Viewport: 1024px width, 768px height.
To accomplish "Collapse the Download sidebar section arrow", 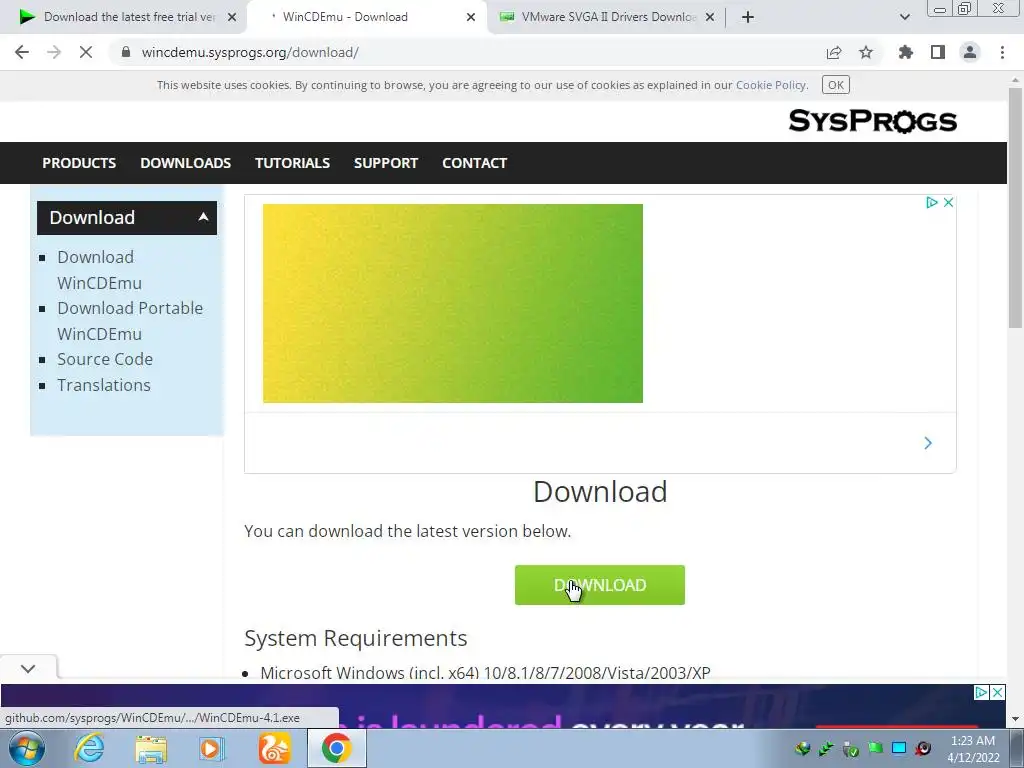I will click(204, 217).
